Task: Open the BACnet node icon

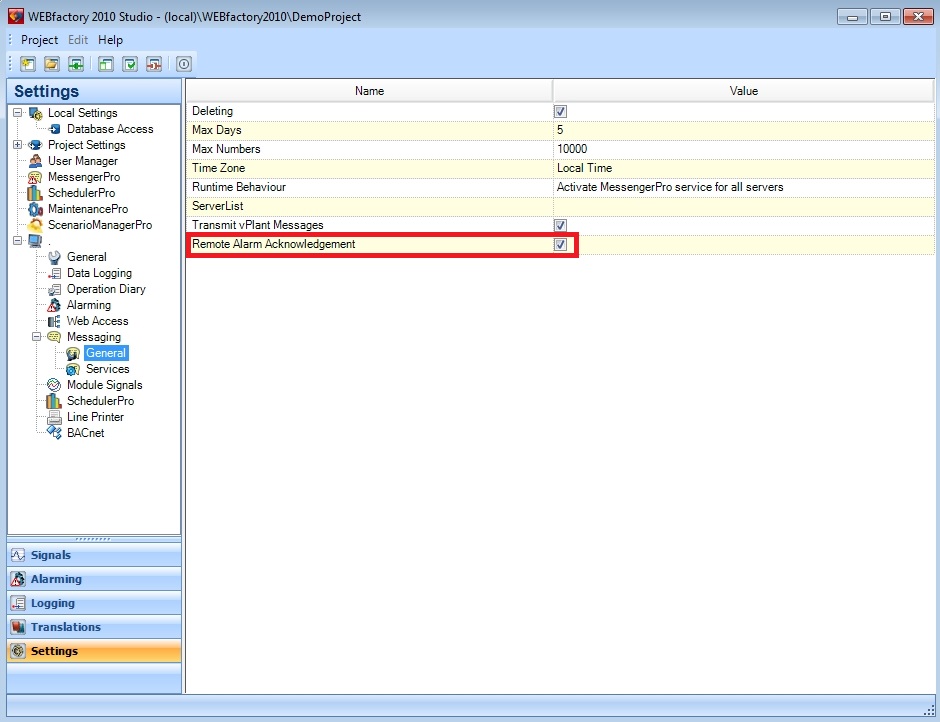Action: (55, 433)
